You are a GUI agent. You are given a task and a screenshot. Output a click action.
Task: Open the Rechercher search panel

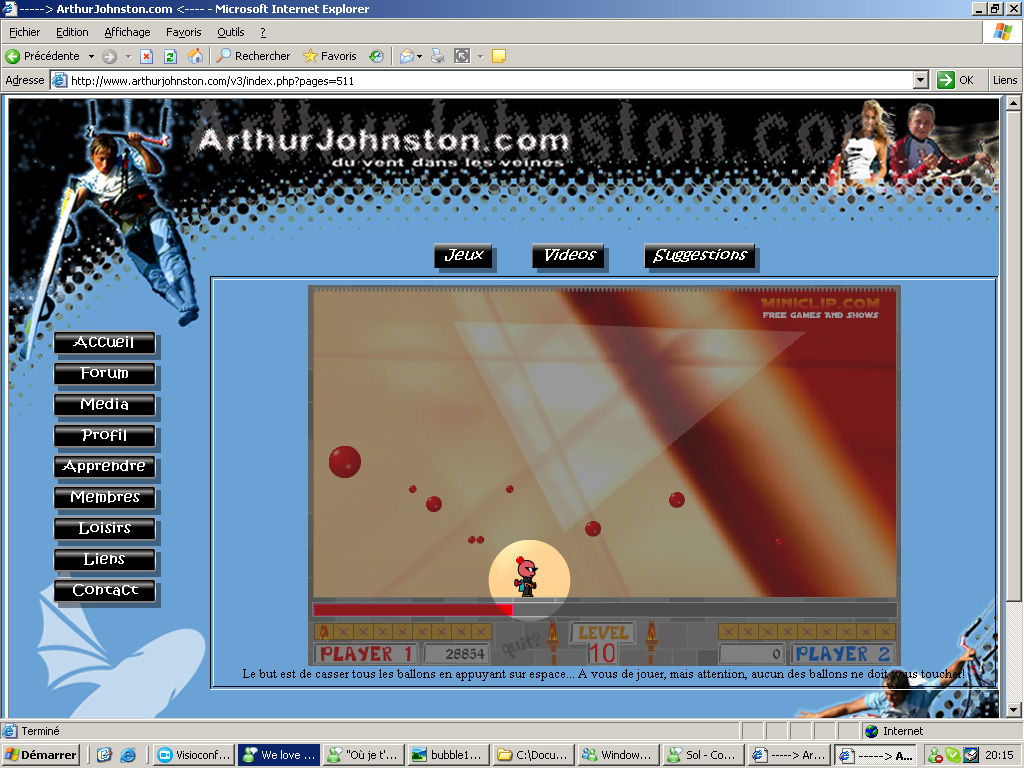[254, 56]
